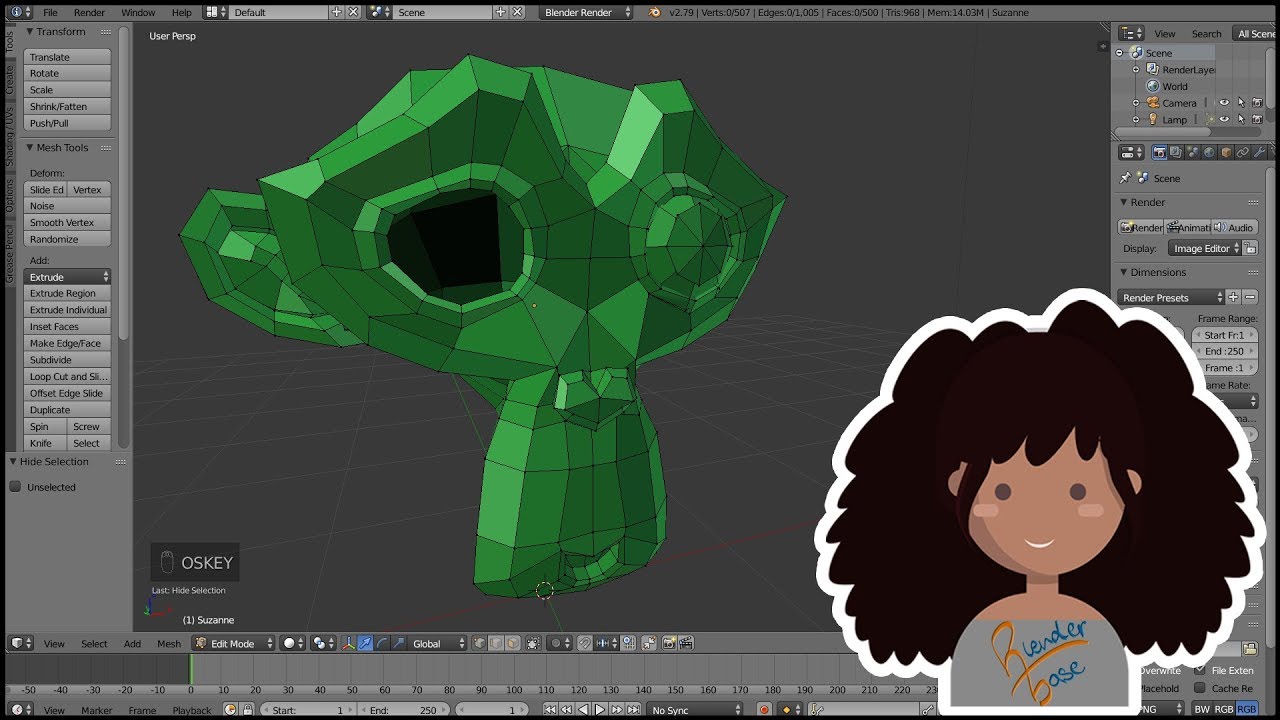
Task: Click the OpenGL render camera icon
Action: [670, 643]
